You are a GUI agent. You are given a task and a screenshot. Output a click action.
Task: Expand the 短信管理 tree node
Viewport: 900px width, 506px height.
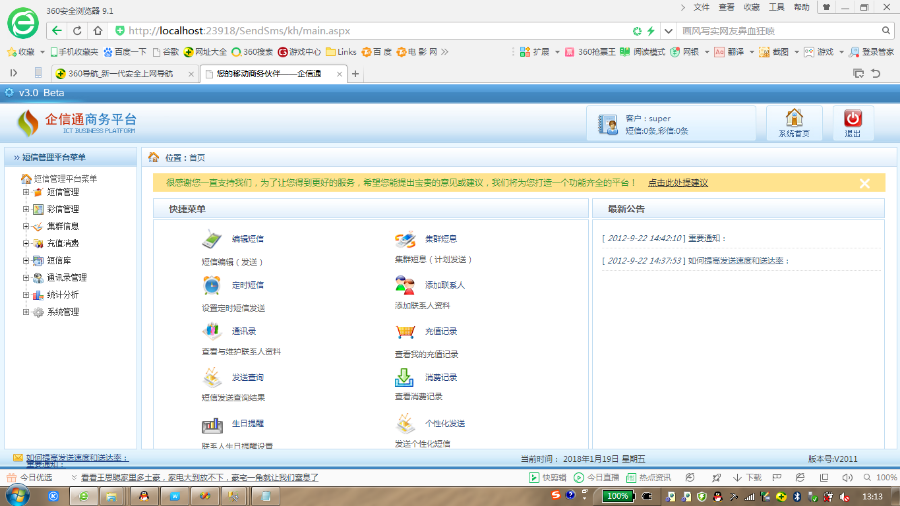[26, 192]
